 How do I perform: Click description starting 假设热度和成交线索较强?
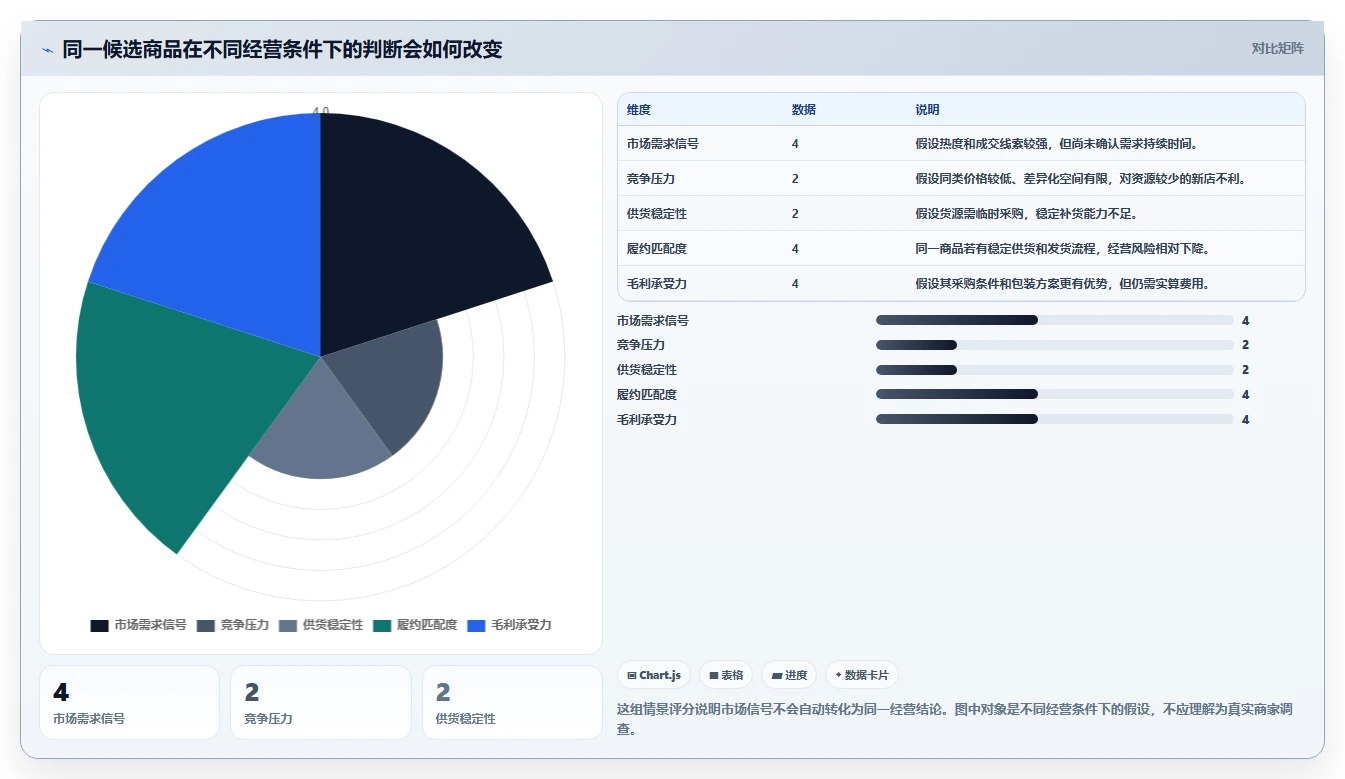tap(1057, 144)
